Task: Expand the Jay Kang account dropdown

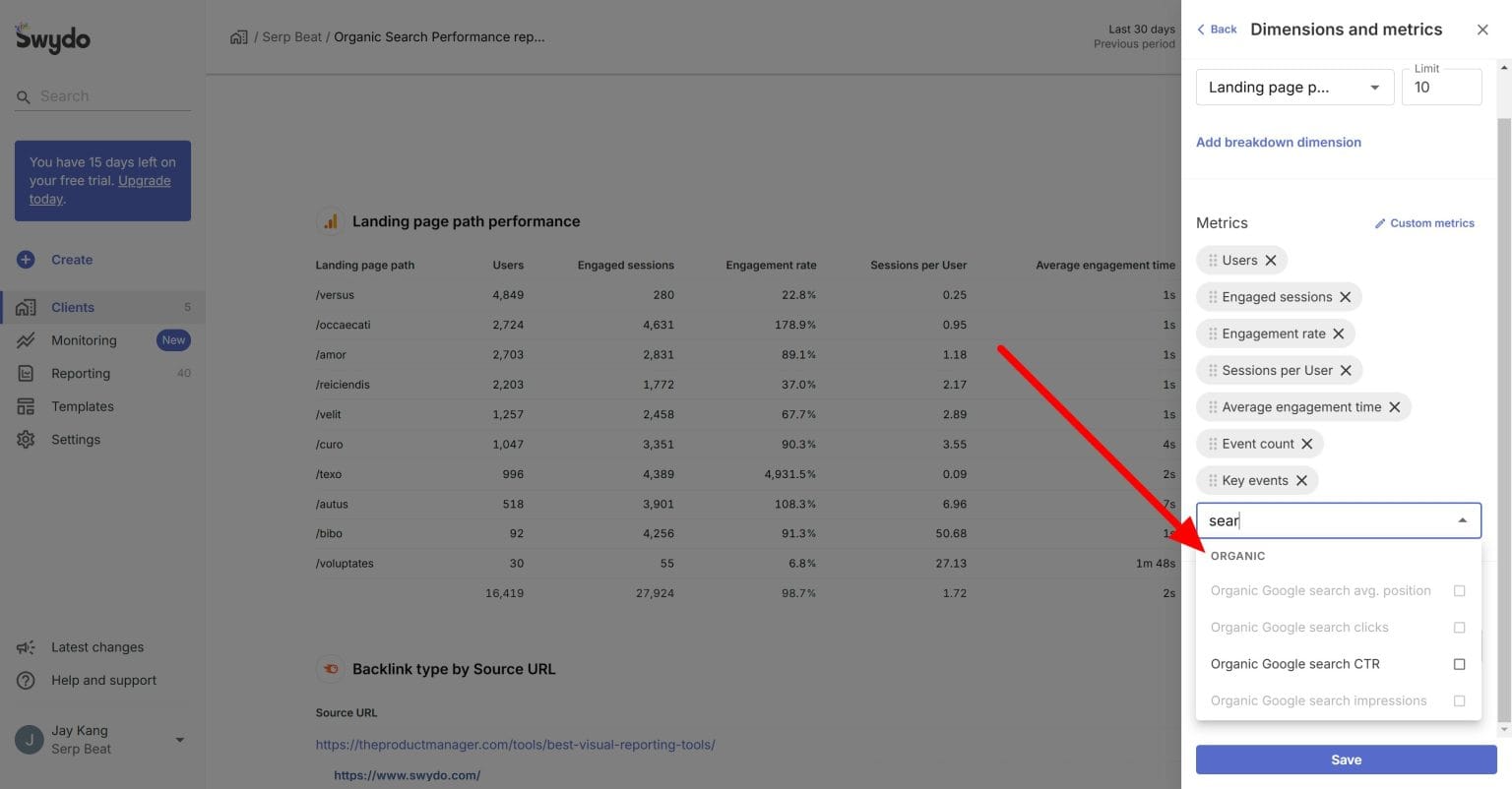Action: (x=179, y=739)
